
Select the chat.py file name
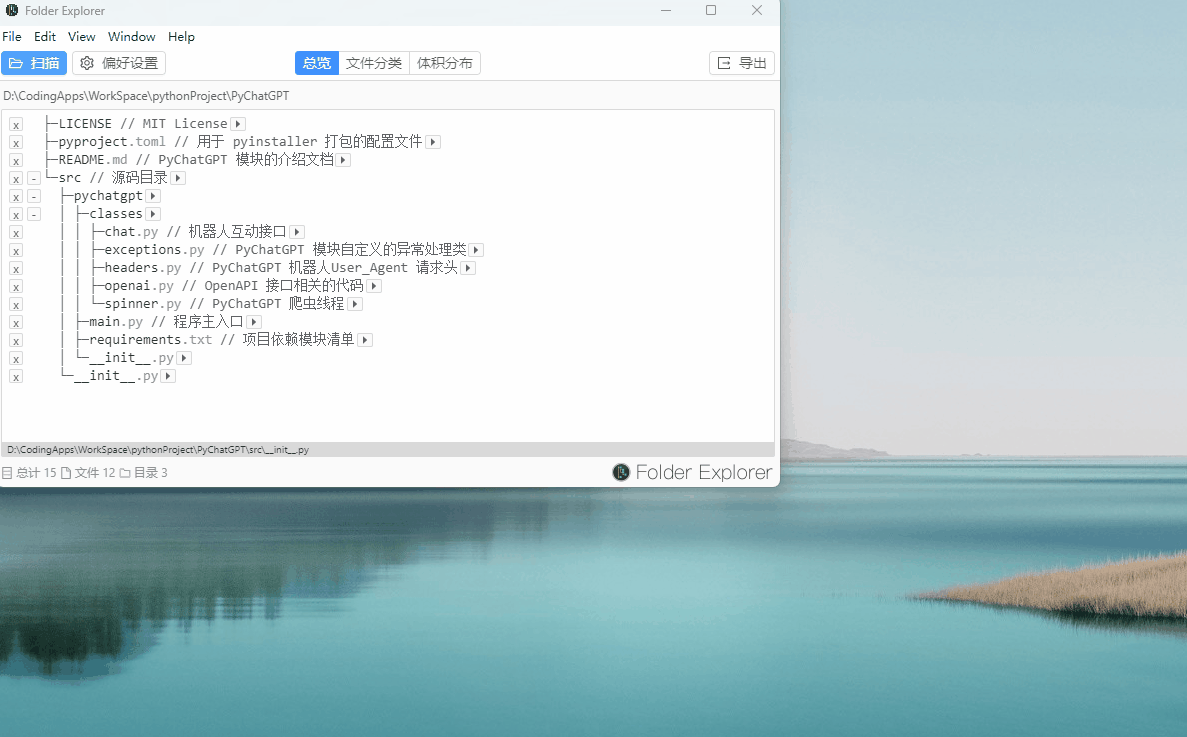click(x=132, y=232)
